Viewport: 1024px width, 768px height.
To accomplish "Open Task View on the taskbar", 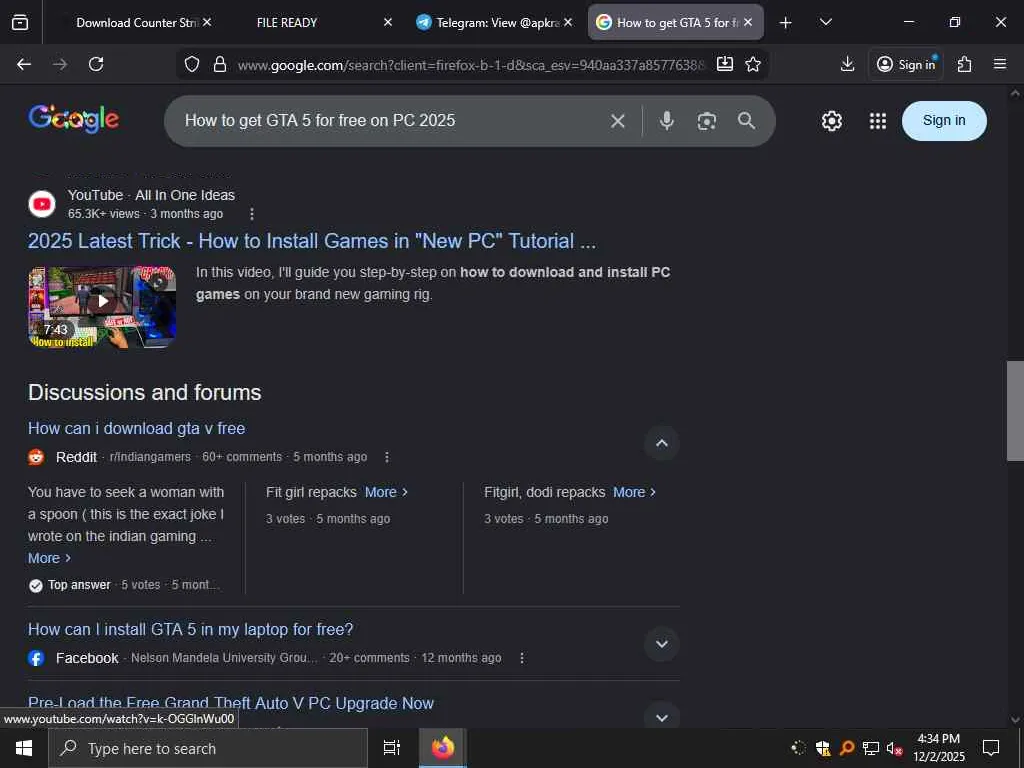I will [392, 748].
